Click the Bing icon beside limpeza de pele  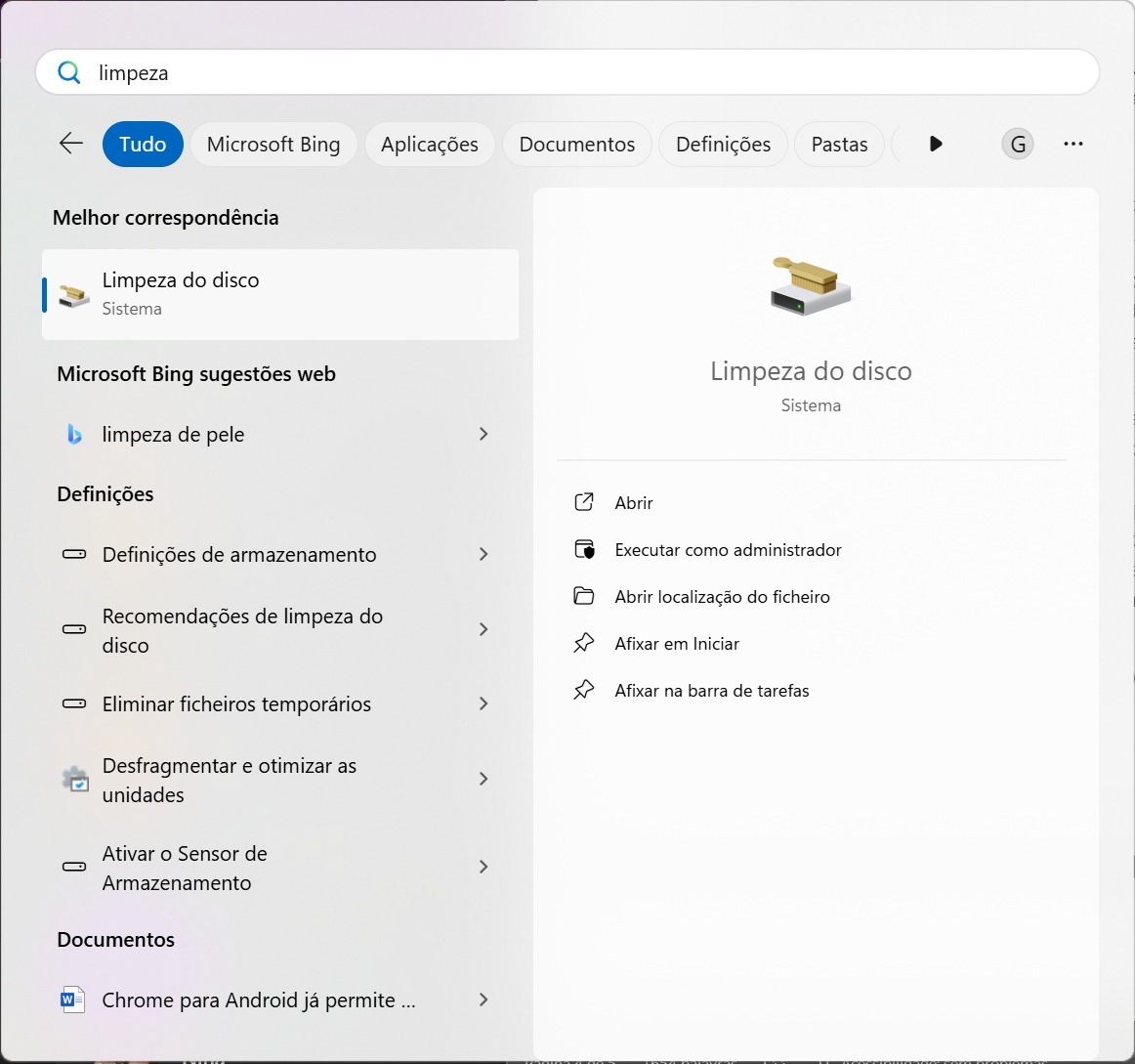74,435
